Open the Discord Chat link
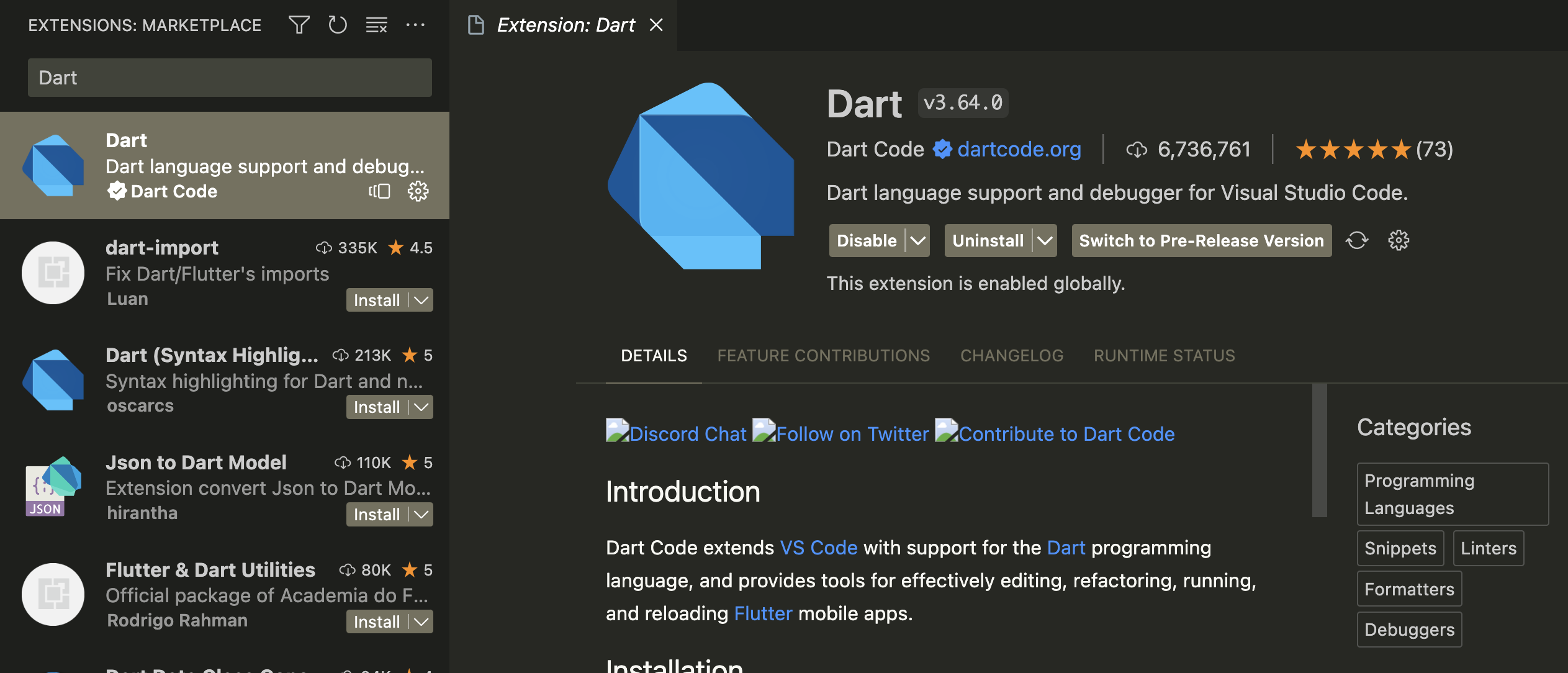 tap(676, 433)
